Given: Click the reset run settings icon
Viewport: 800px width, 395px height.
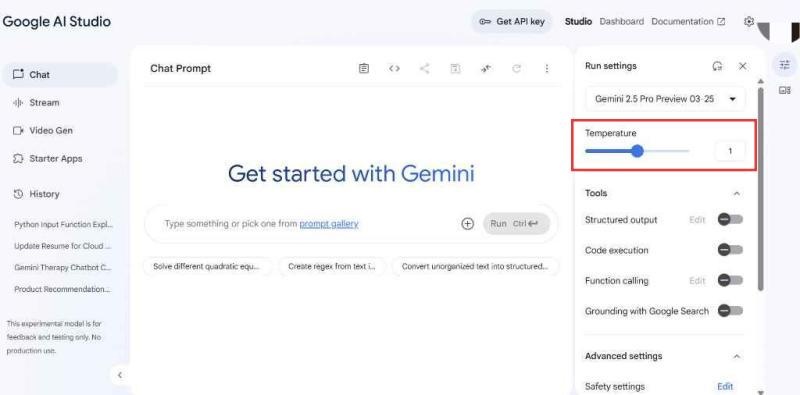Looking at the screenshot, I should [718, 66].
